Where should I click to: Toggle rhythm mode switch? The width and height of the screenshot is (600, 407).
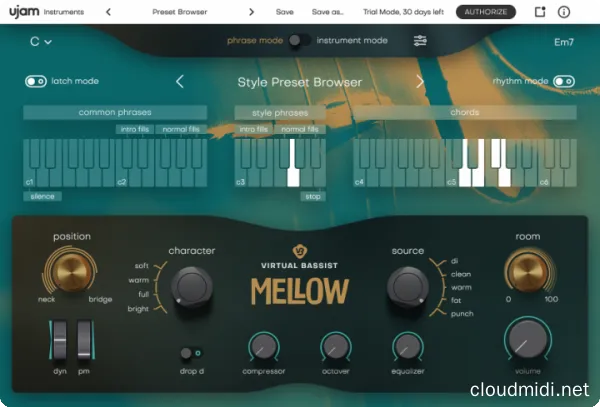pos(564,81)
